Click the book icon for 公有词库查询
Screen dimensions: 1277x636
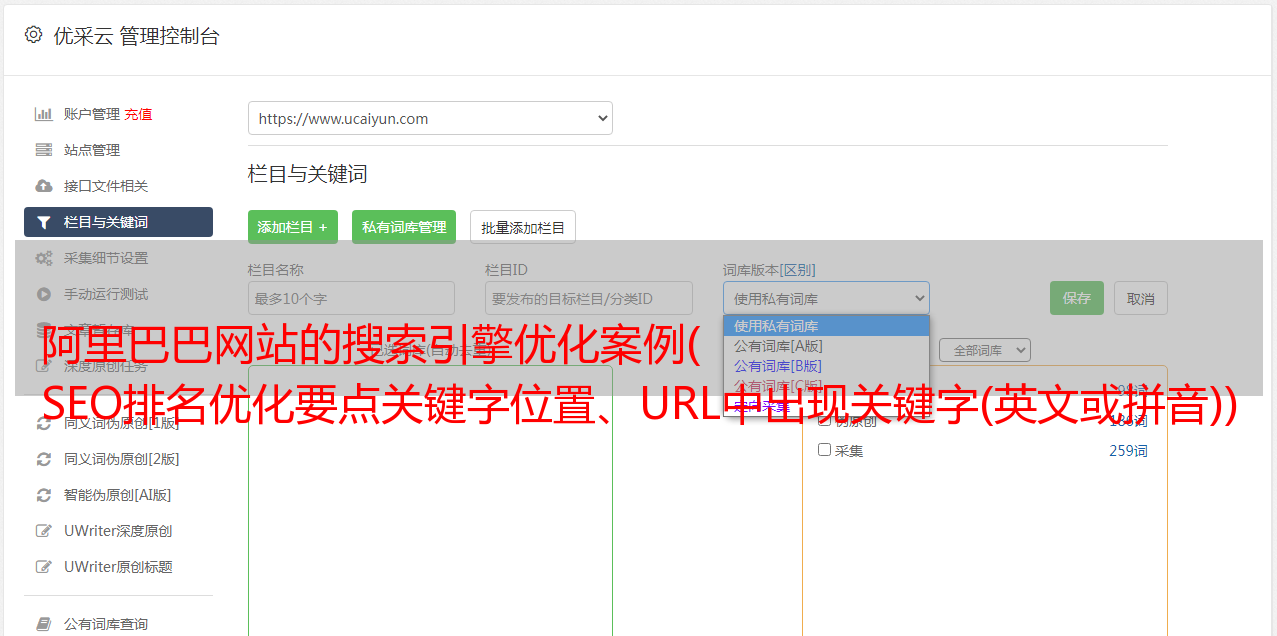tap(44, 624)
